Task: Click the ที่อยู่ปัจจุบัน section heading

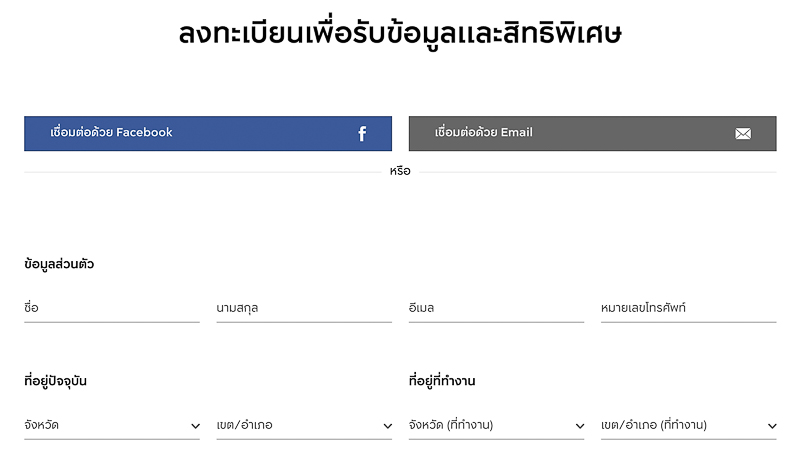Action: (55, 381)
